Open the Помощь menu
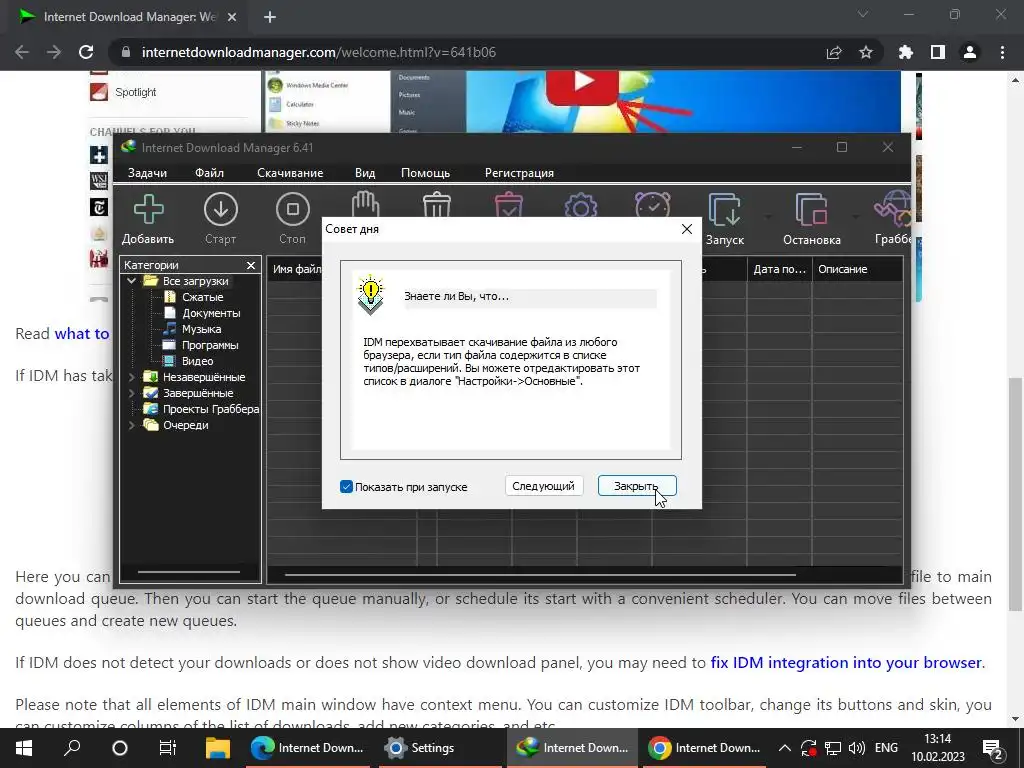Screen dimensions: 1024x768 (x=425, y=173)
